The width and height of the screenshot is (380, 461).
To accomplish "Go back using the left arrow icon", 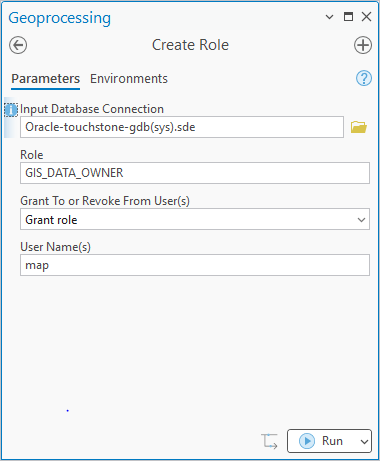I will click(x=18, y=45).
